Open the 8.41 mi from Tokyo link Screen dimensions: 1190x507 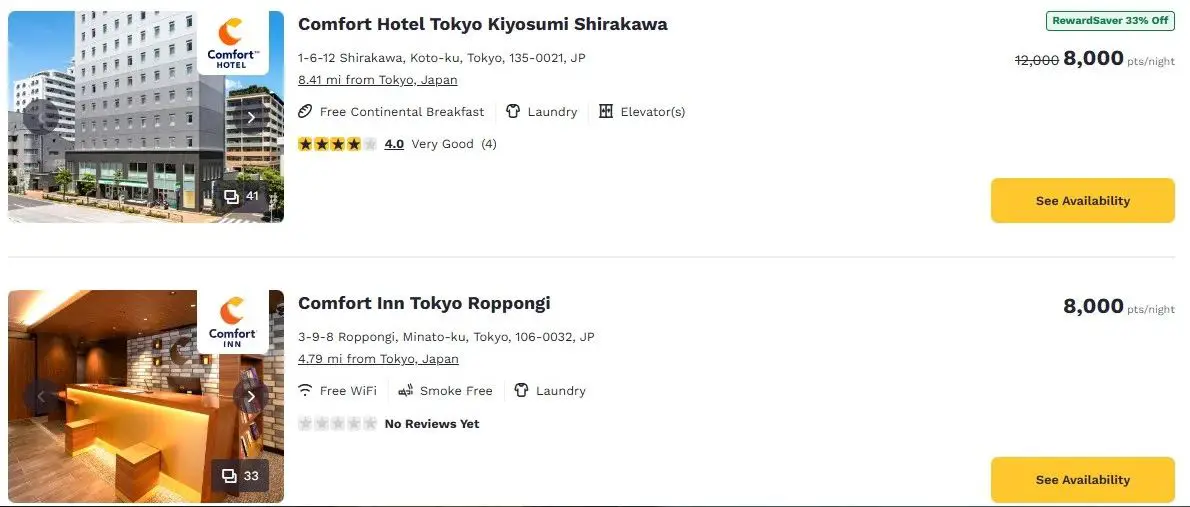pos(377,80)
